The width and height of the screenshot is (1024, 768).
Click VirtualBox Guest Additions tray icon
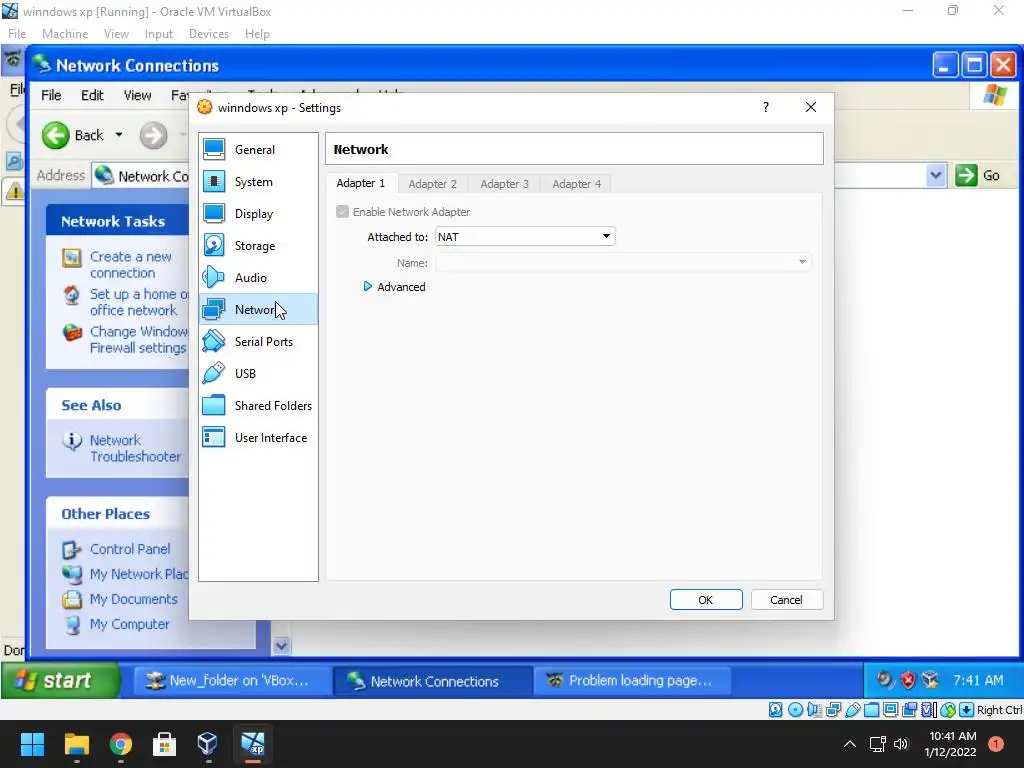930,680
